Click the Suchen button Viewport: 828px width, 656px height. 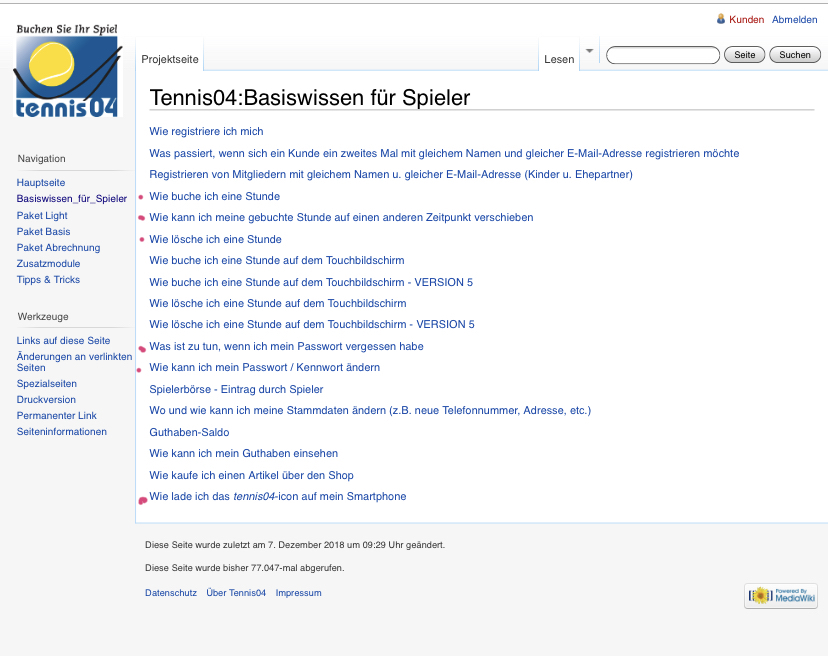[x=795, y=55]
